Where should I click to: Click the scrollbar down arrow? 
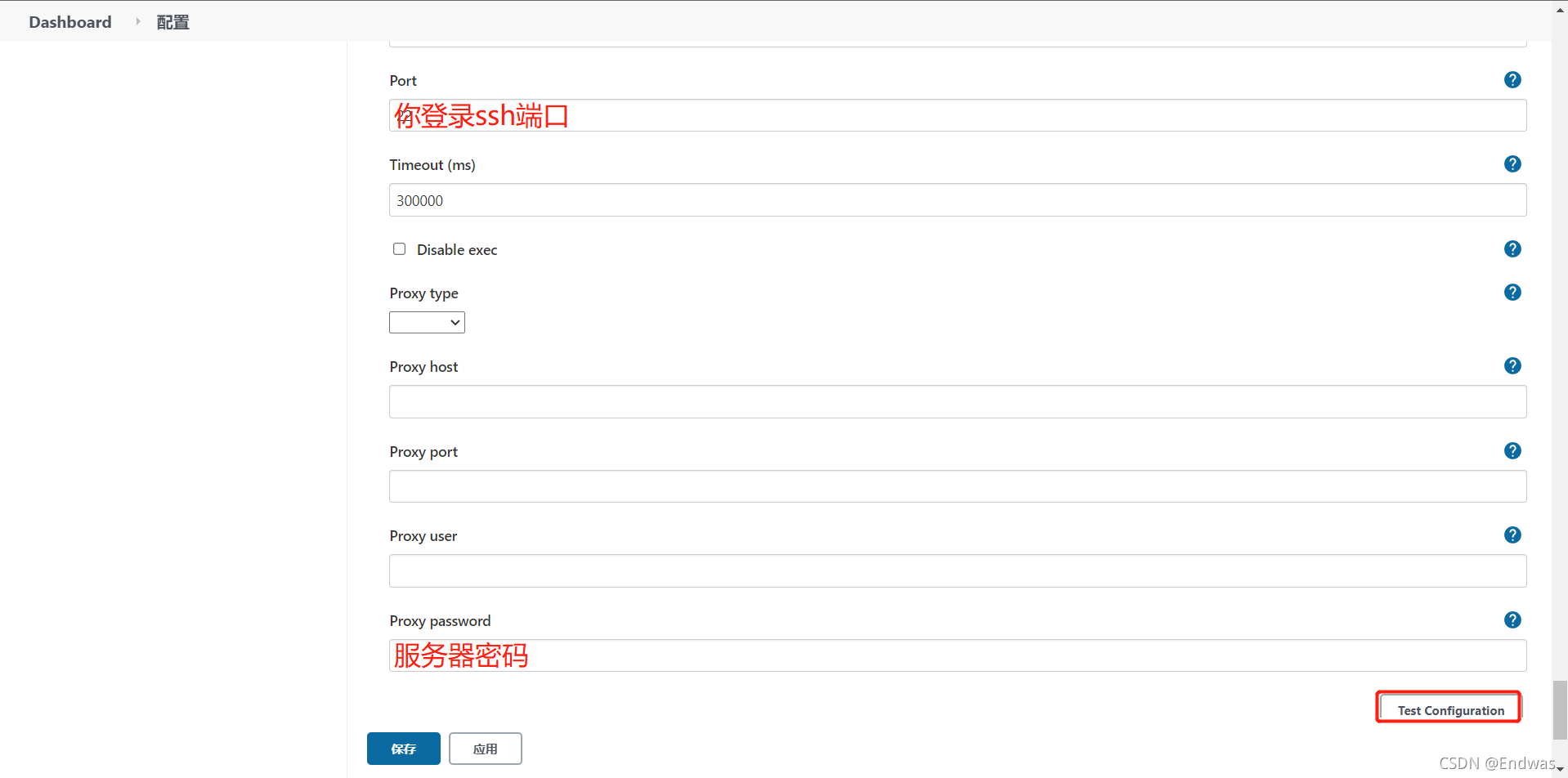click(1560, 770)
